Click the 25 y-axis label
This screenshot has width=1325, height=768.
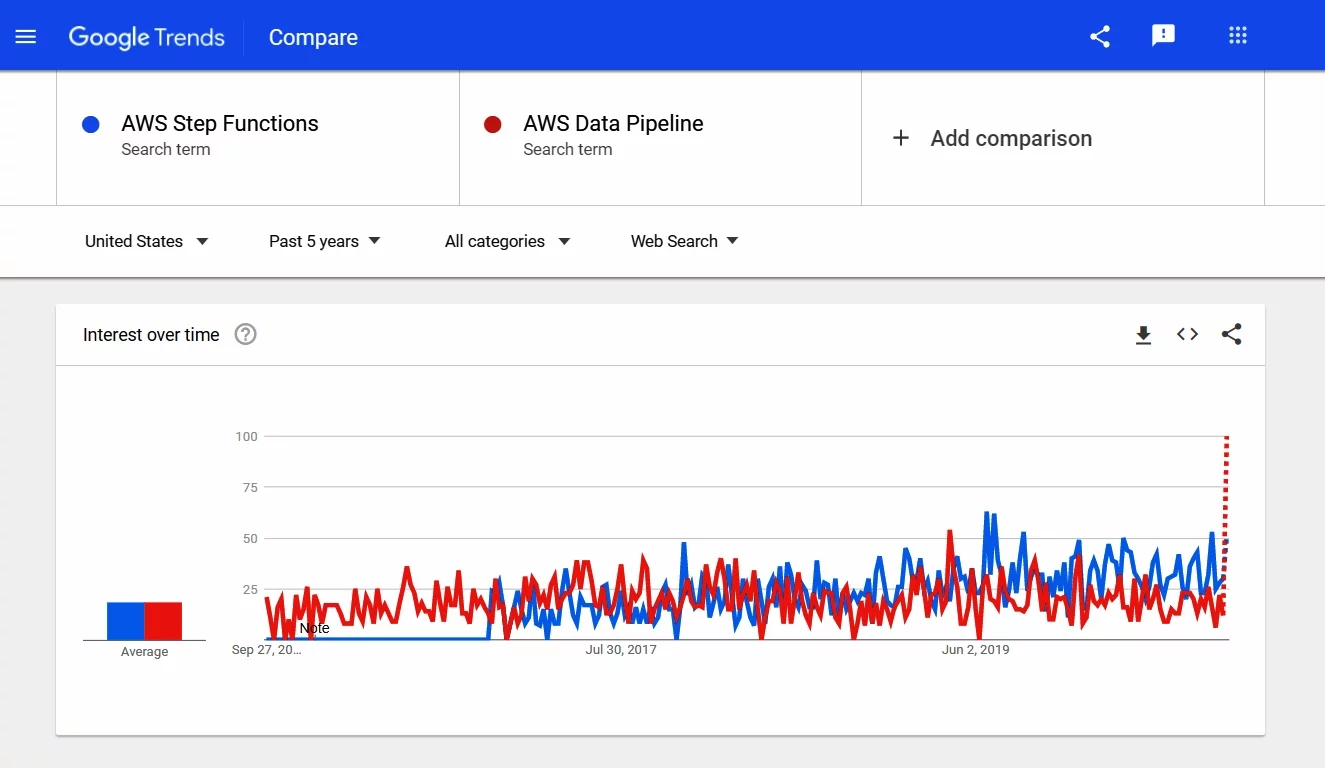250,589
